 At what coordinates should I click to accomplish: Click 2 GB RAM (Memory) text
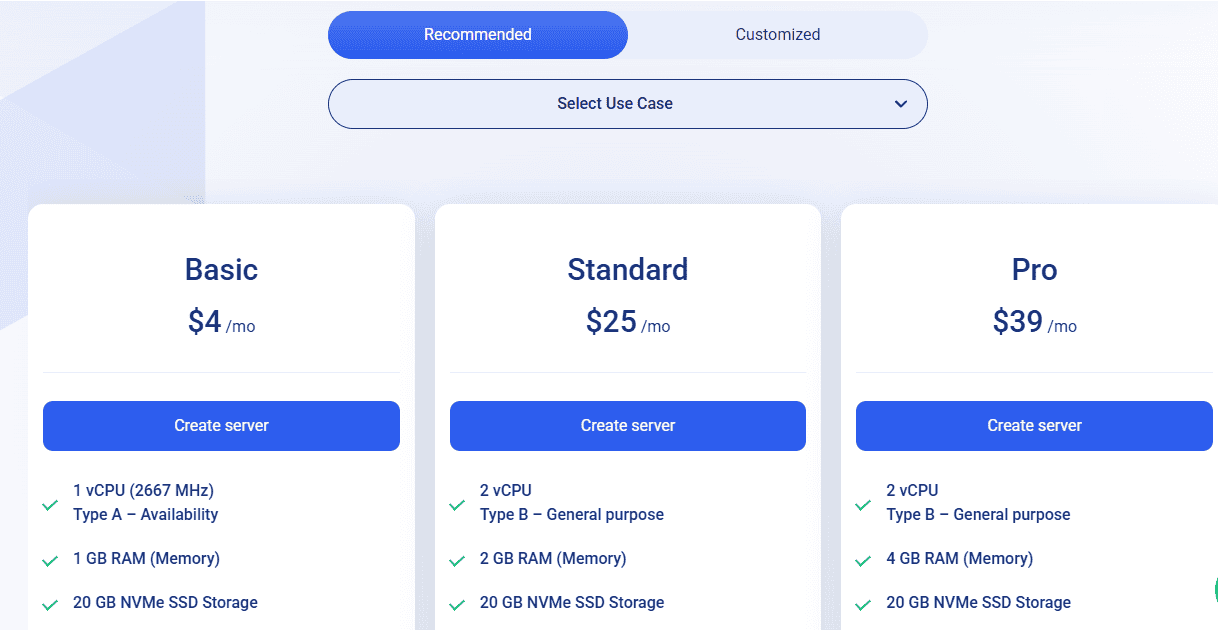coord(553,559)
